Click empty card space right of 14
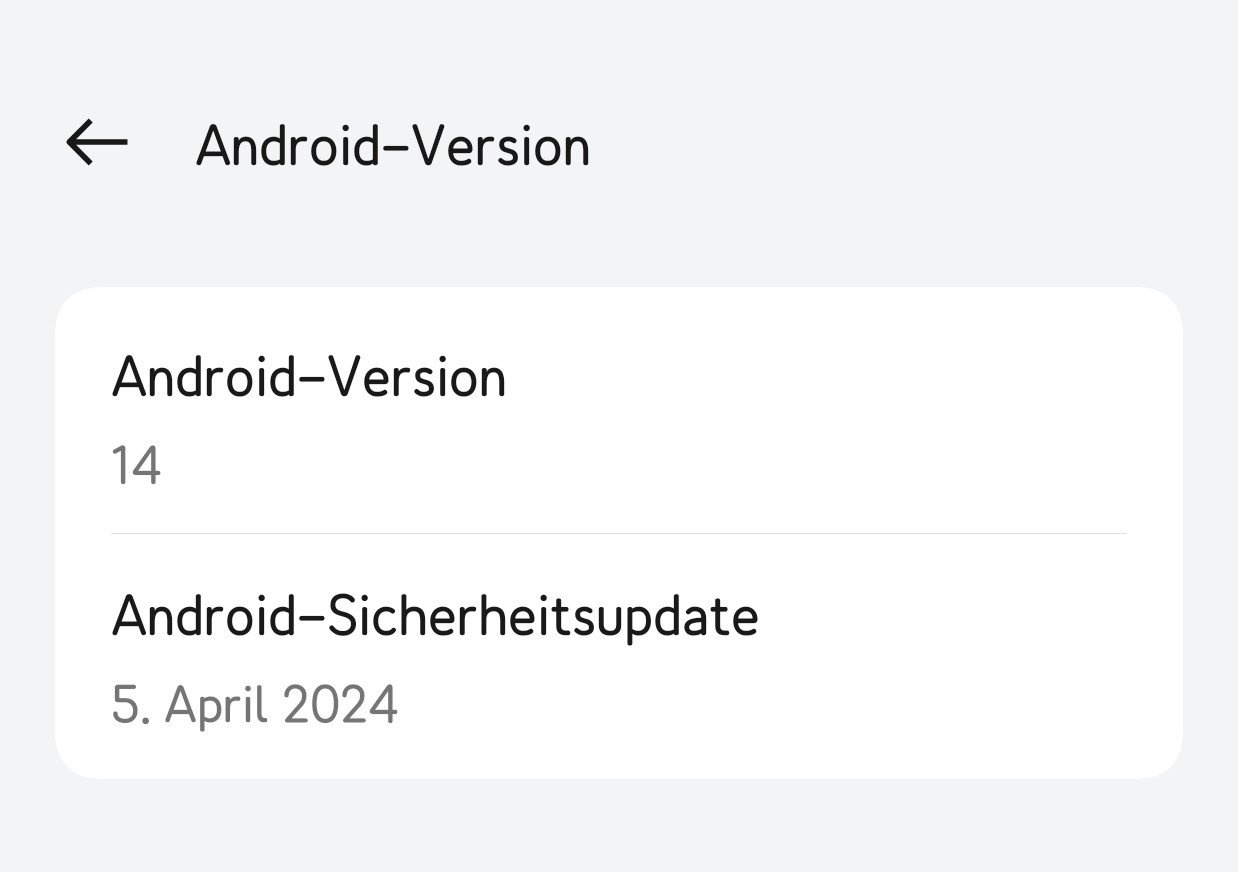 tap(700, 467)
